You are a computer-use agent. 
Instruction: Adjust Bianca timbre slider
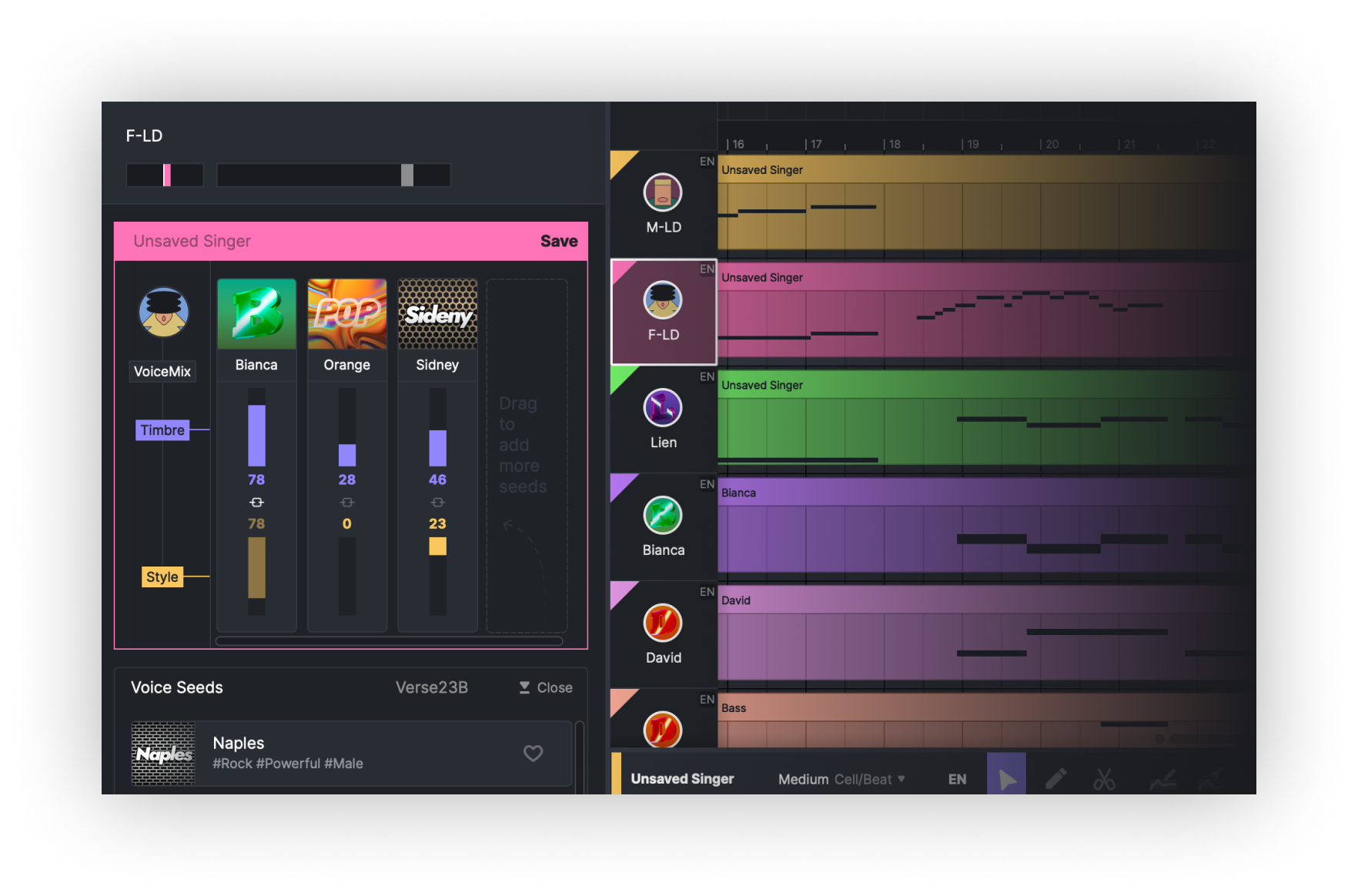pyautogui.click(x=256, y=427)
